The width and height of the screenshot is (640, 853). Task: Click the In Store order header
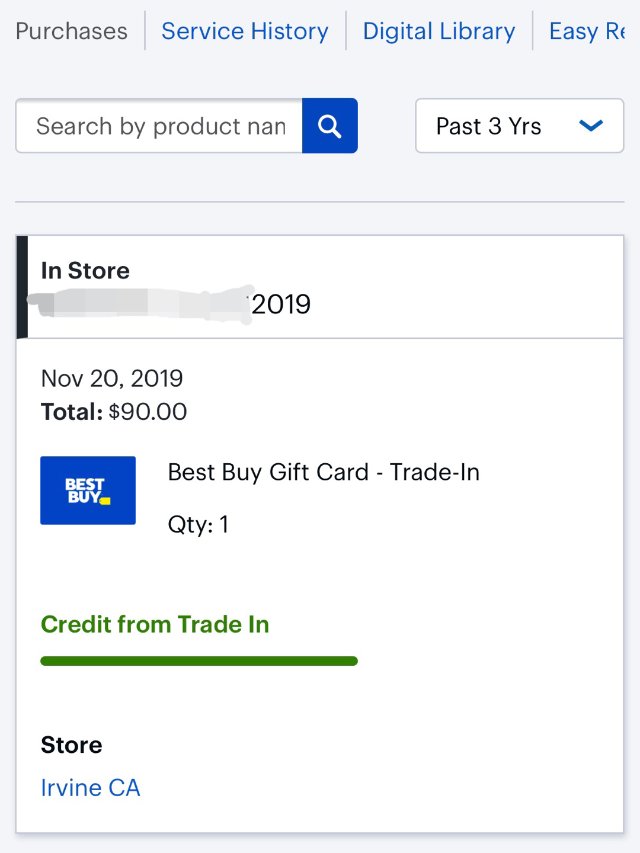85,270
